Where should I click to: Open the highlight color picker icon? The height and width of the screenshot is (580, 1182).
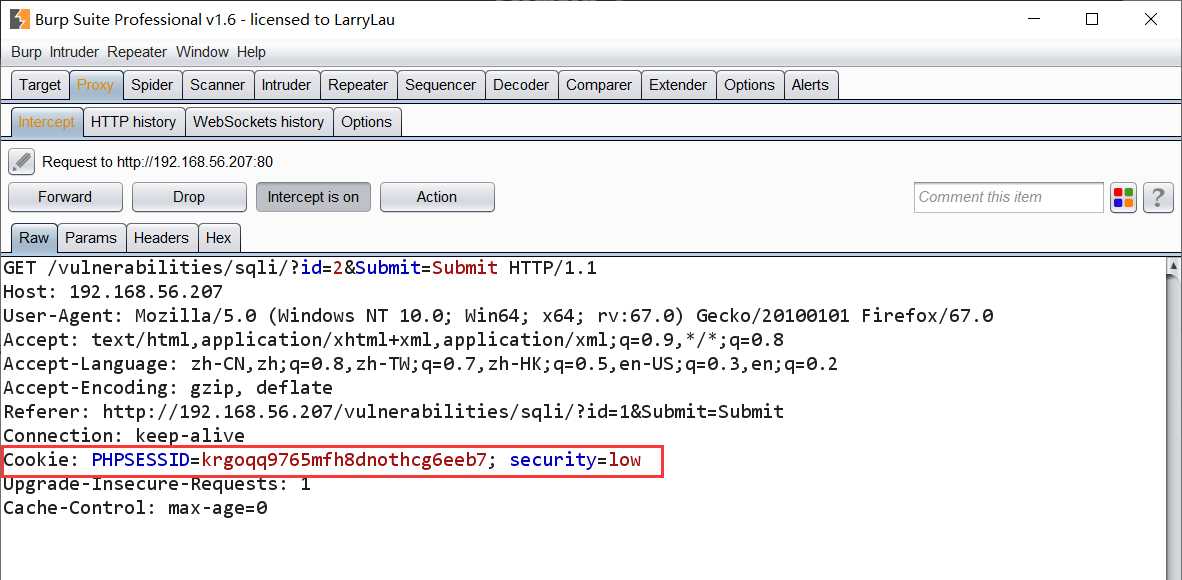(x=1123, y=198)
